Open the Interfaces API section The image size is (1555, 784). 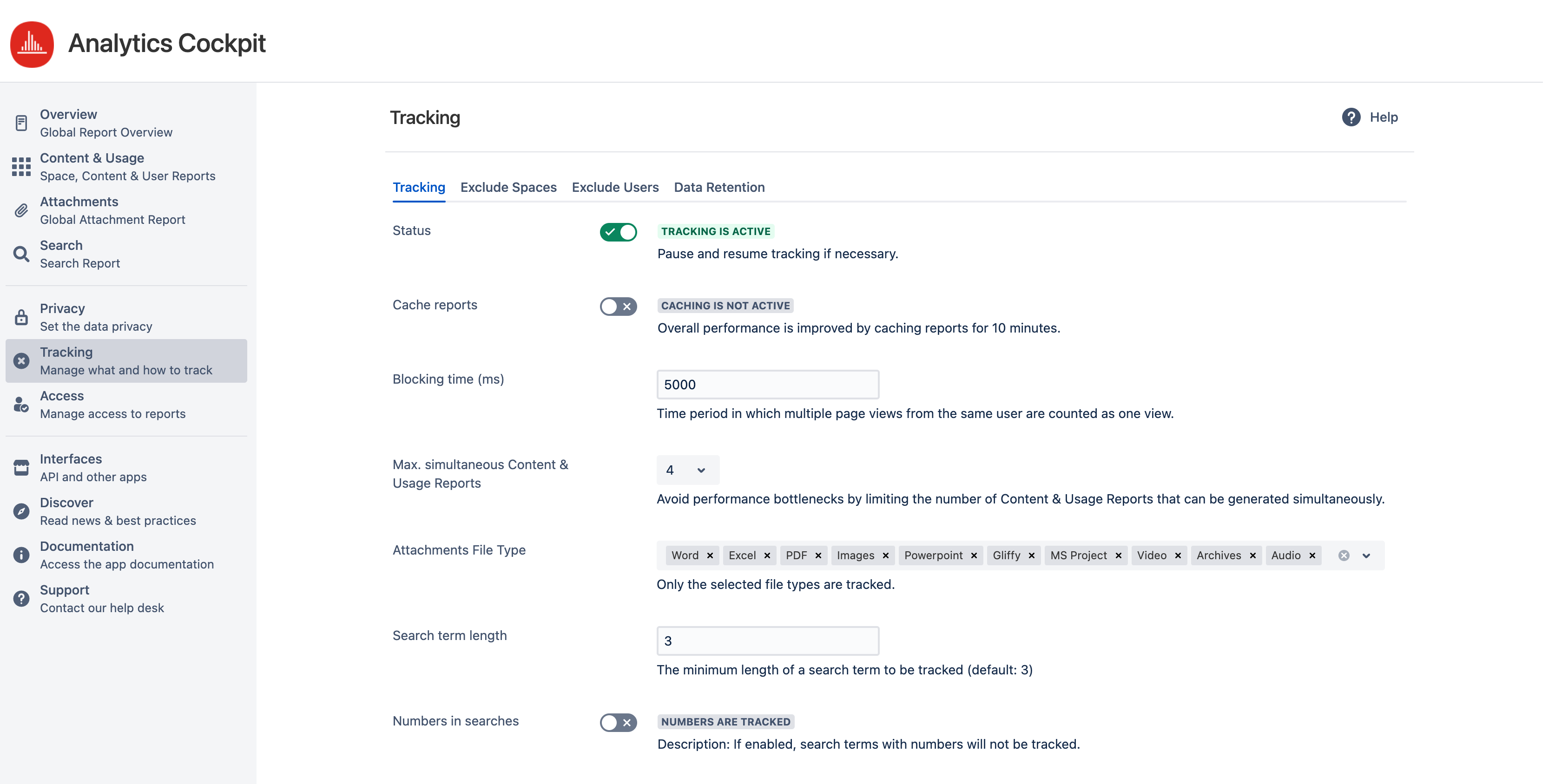coord(21,467)
